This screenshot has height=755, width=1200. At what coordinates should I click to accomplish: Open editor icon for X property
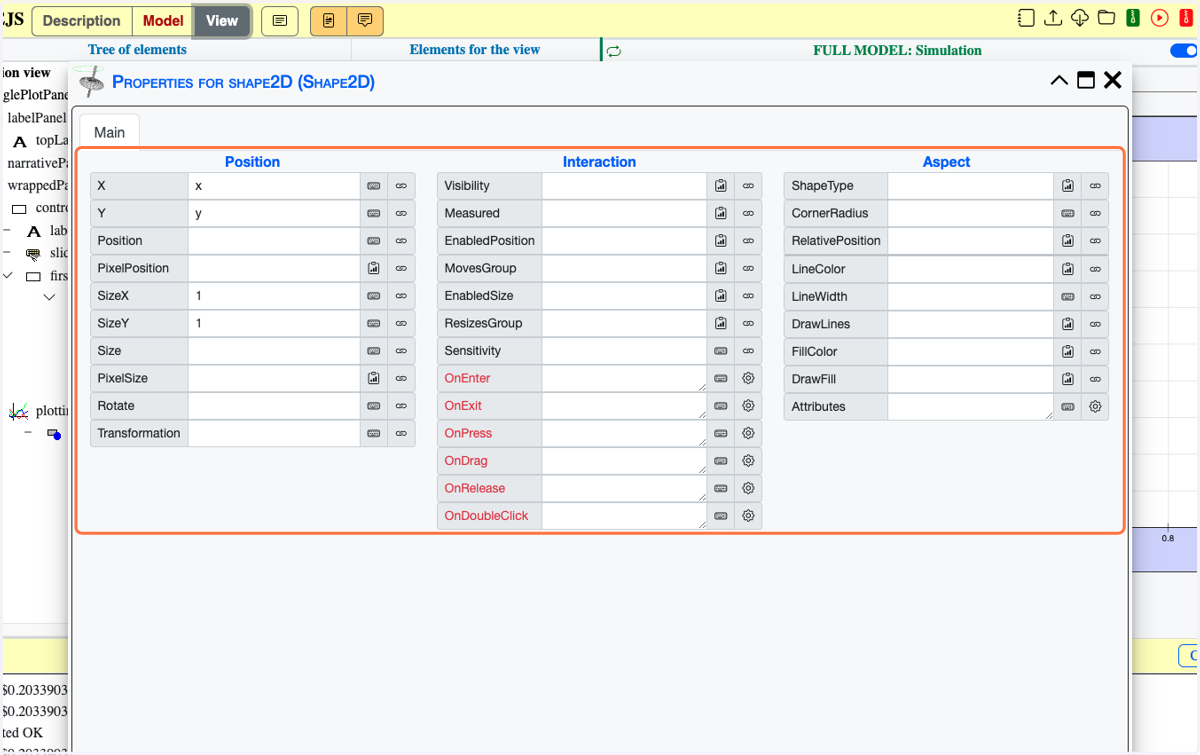[374, 186]
